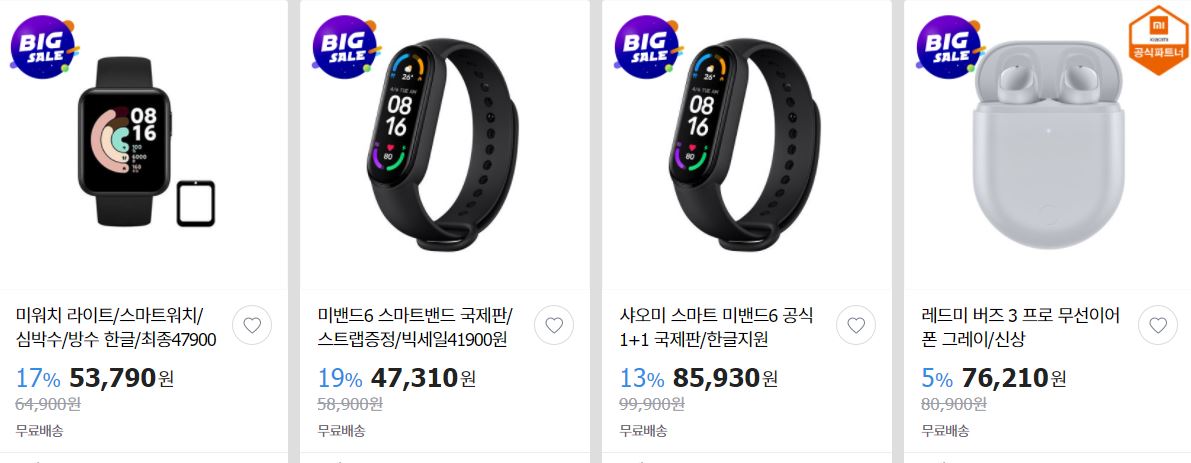Add the Mi Band 6 1+1 bundle to wishlist

coord(856,326)
